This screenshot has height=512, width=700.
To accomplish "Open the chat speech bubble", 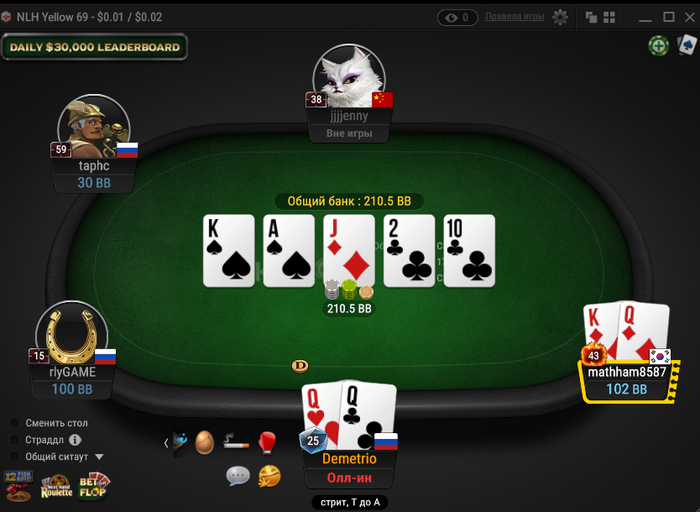I will pos(238,476).
